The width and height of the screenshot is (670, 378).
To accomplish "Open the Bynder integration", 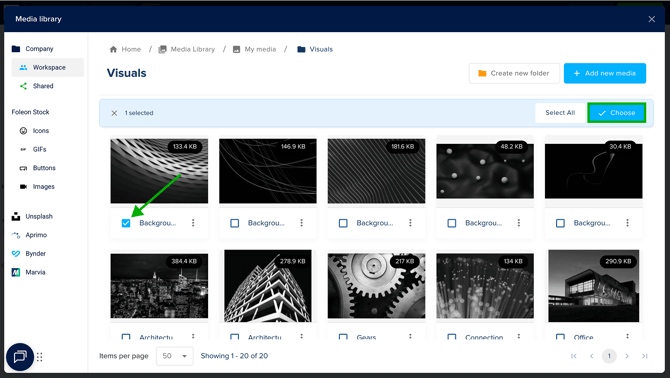I will tap(29, 254).
